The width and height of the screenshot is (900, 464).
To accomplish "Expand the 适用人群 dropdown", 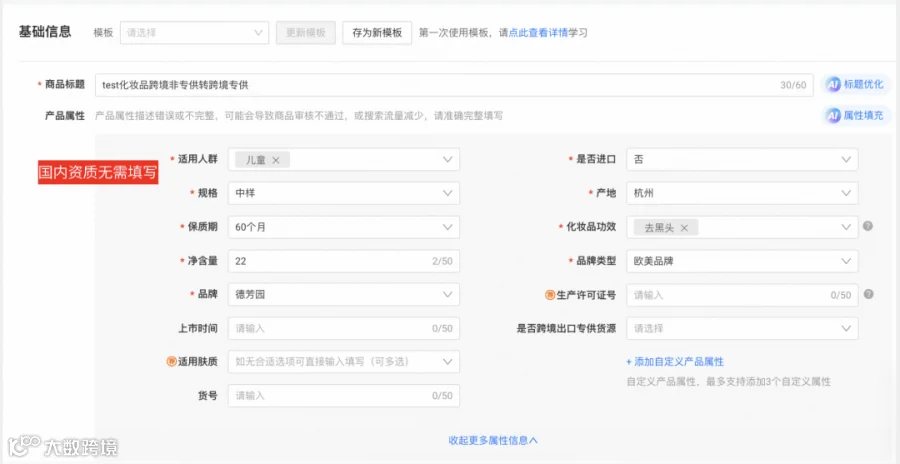I will pyautogui.click(x=344, y=160).
